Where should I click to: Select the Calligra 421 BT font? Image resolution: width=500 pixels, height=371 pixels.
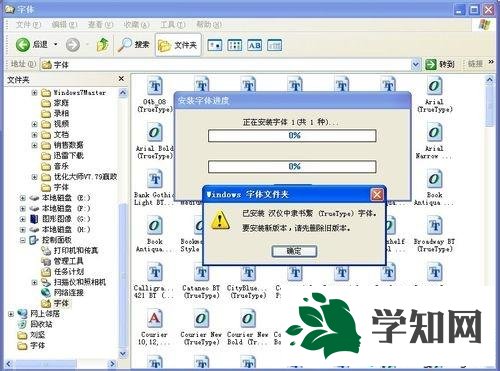pos(154,281)
